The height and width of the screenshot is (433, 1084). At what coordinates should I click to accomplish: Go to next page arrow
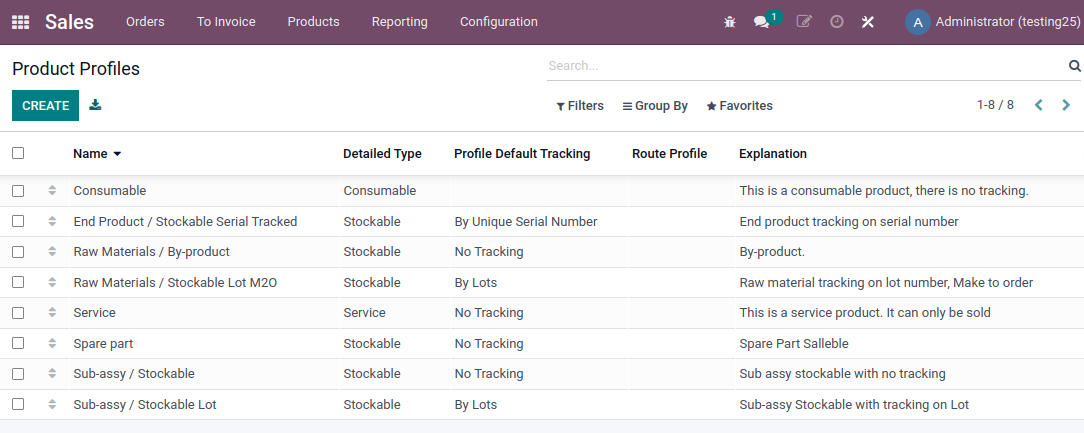1066,105
